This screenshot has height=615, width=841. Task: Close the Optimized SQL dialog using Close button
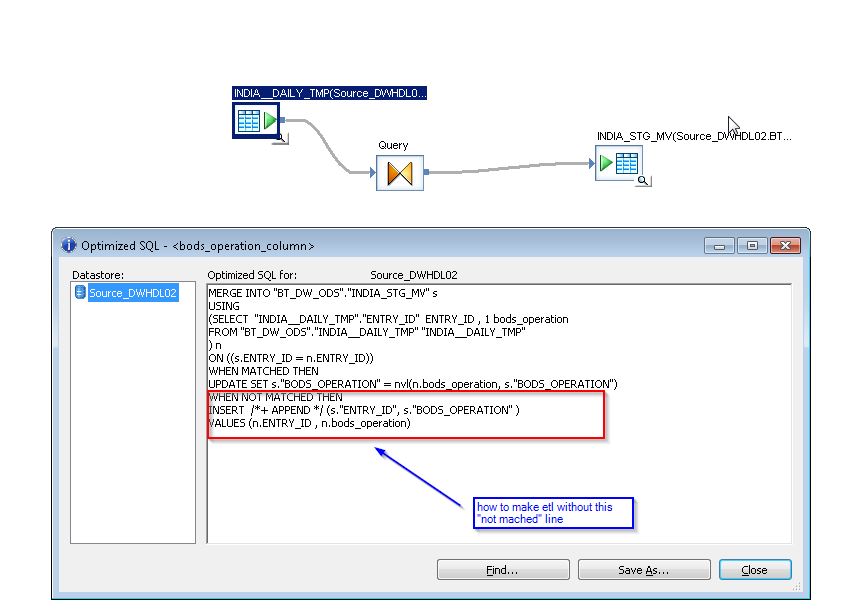pos(755,569)
